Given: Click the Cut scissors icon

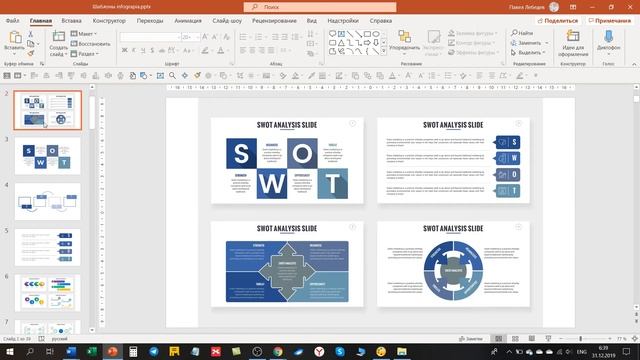Looking at the screenshot, I should 31,34.
